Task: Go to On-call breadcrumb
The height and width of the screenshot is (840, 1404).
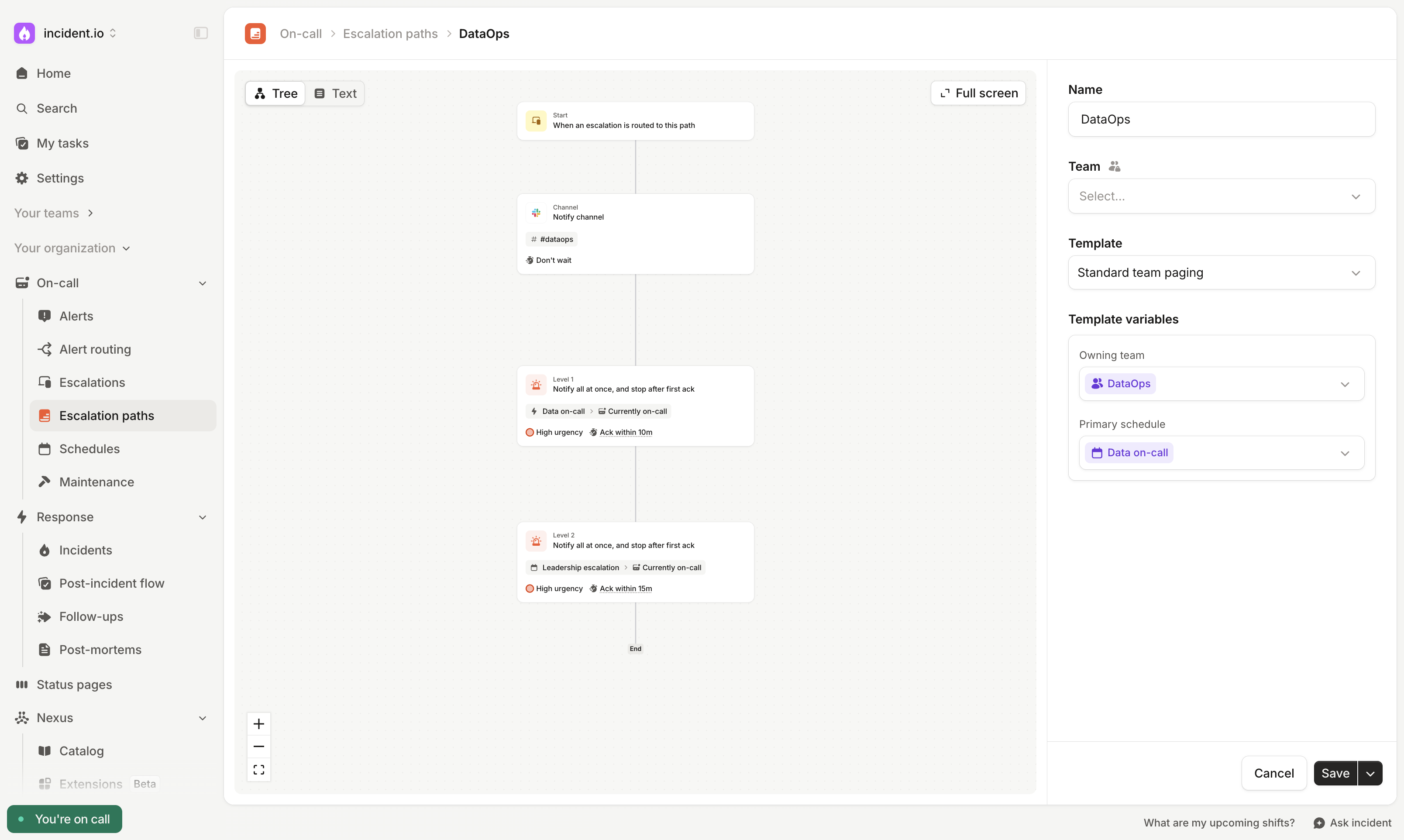Action: pos(300,33)
